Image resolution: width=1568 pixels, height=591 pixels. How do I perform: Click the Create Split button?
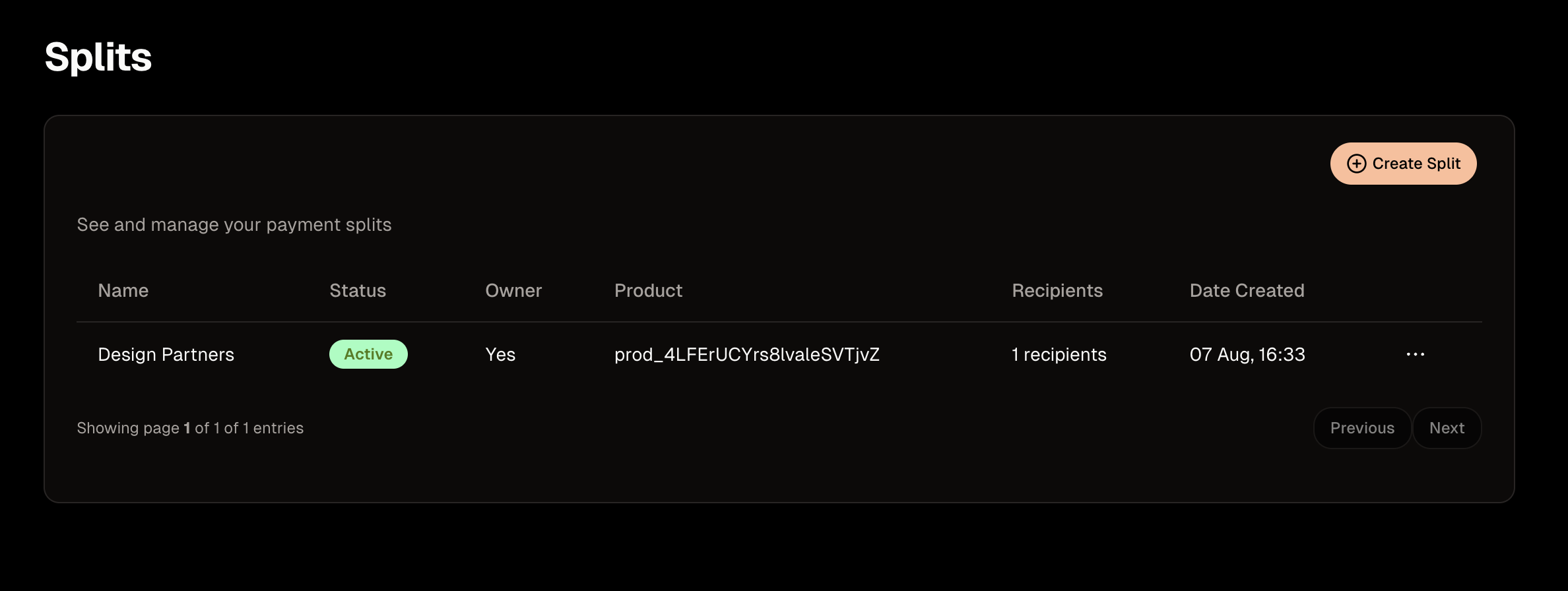1403,164
